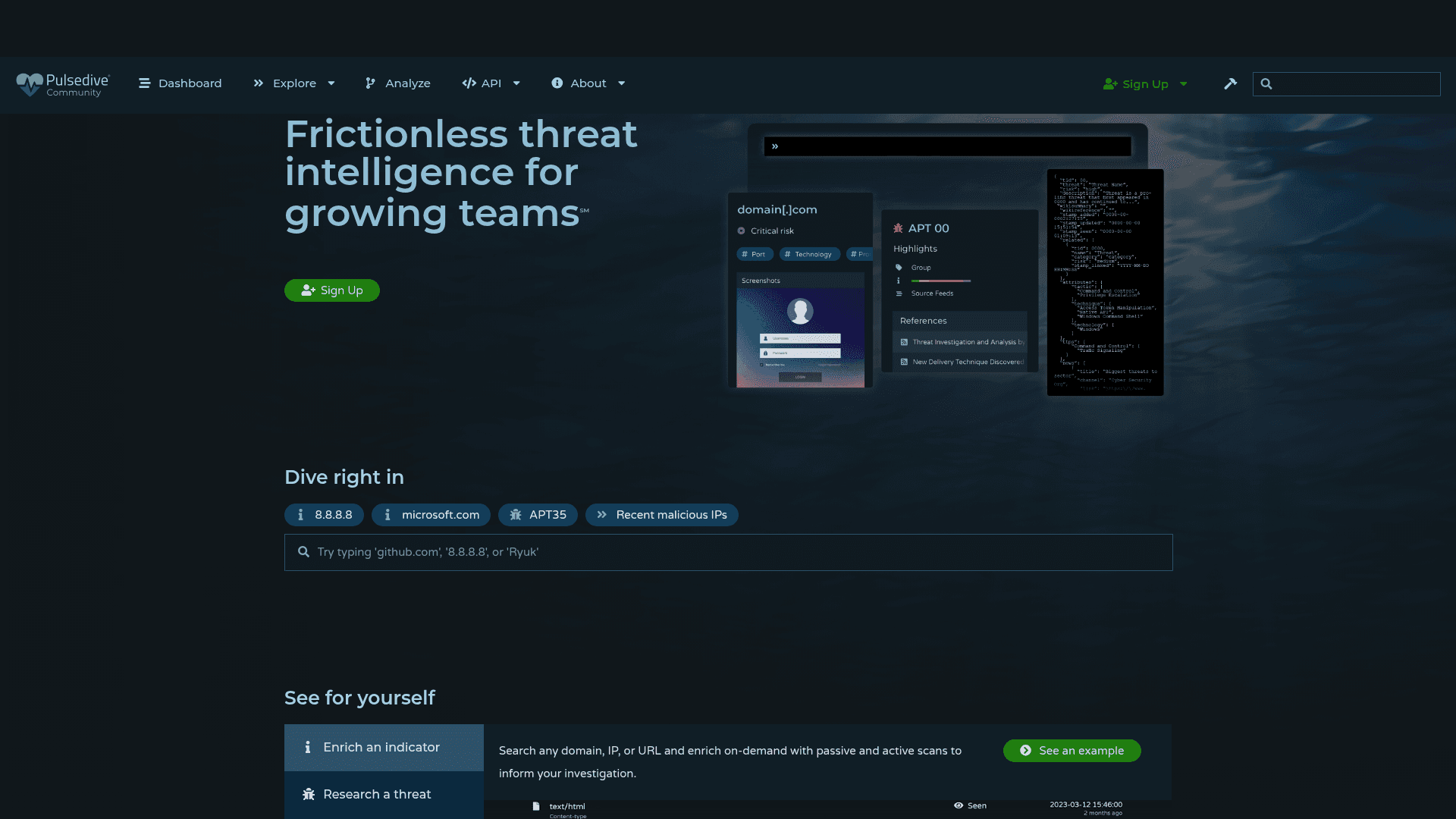
Task: Click the Sign Up link in navbar
Action: 1135,84
